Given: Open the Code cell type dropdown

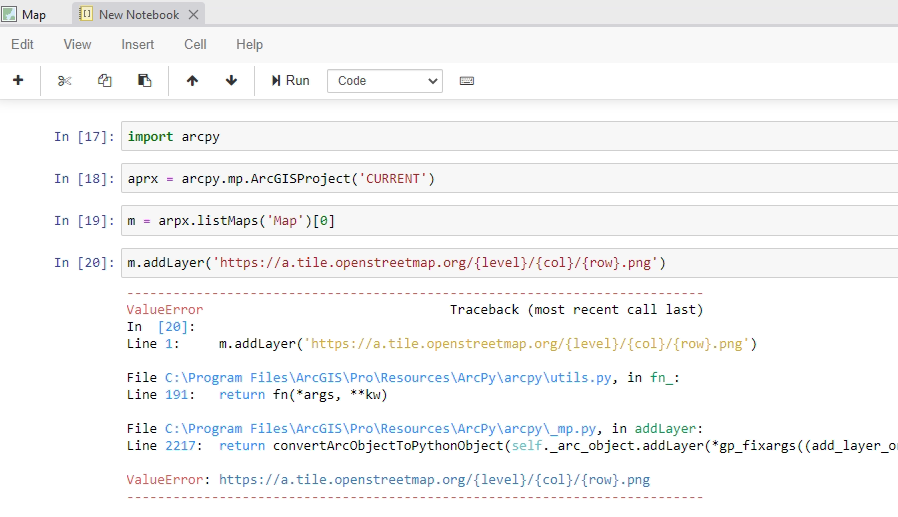Looking at the screenshot, I should coord(384,81).
